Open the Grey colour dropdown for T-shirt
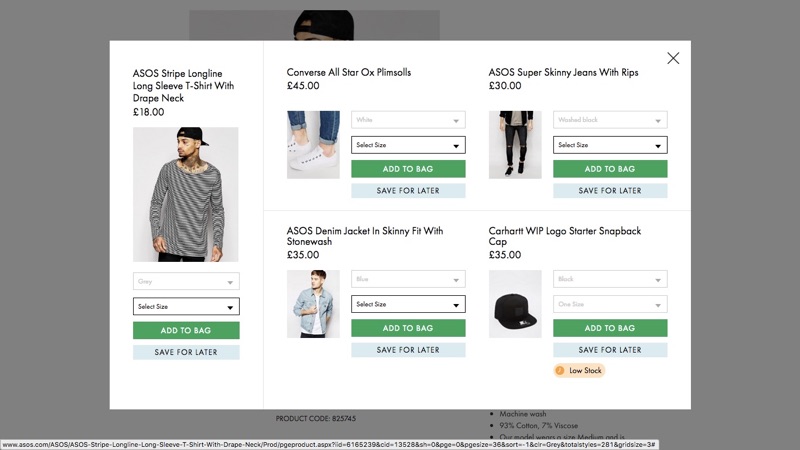This screenshot has height=450, width=800. click(186, 282)
